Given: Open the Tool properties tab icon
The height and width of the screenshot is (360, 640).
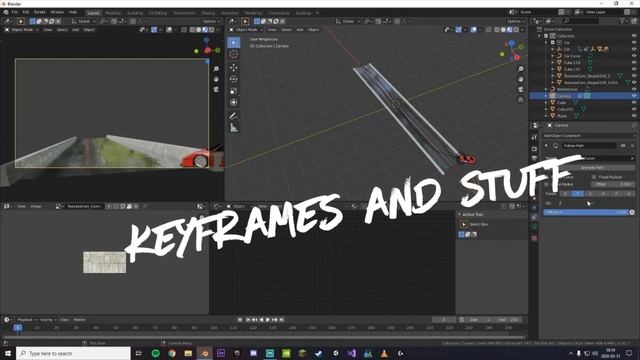Looking at the screenshot, I should tap(534, 138).
